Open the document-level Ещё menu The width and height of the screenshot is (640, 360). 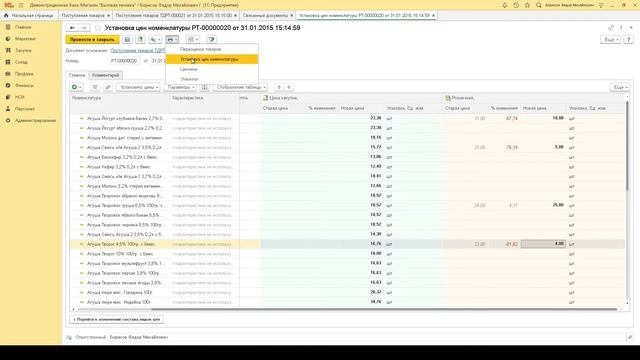pyautogui.click(x=611, y=40)
